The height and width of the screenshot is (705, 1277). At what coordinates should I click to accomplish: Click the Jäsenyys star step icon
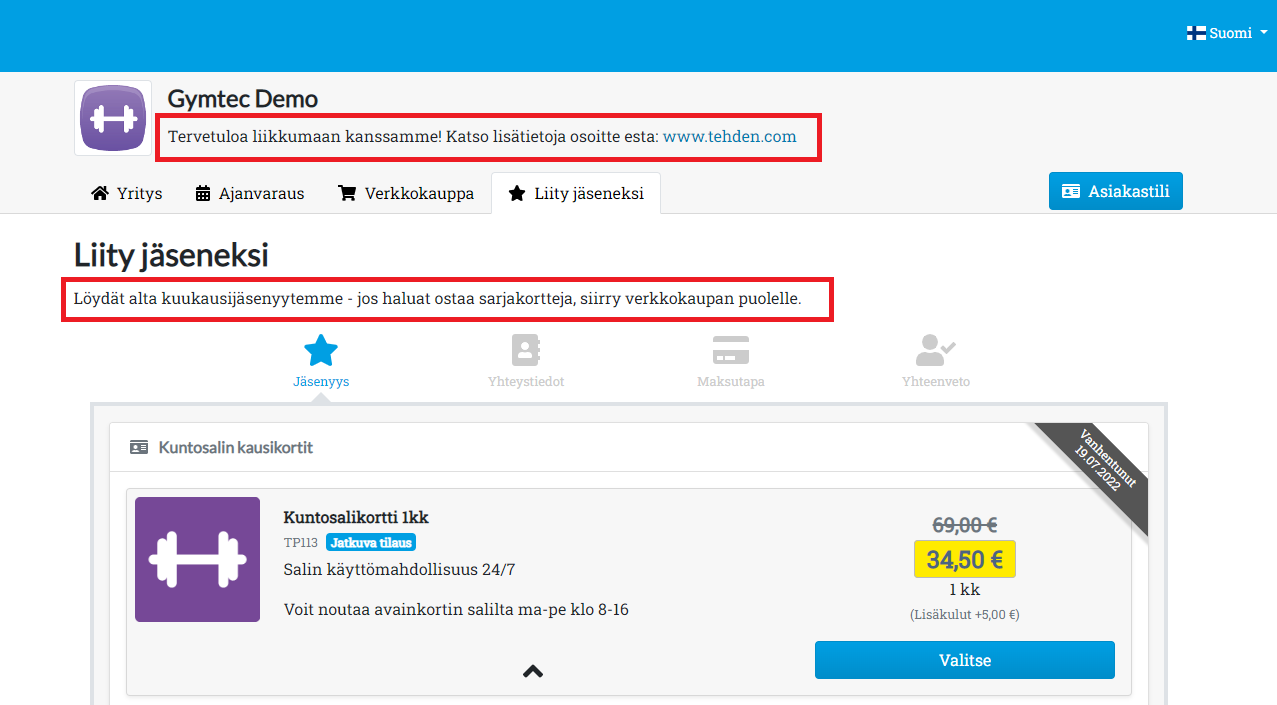(x=321, y=351)
